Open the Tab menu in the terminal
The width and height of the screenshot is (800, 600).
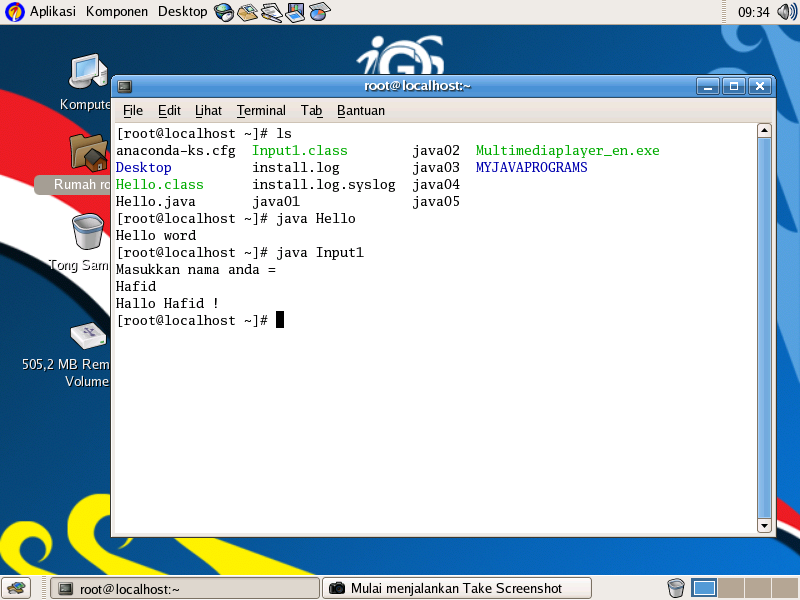311,111
